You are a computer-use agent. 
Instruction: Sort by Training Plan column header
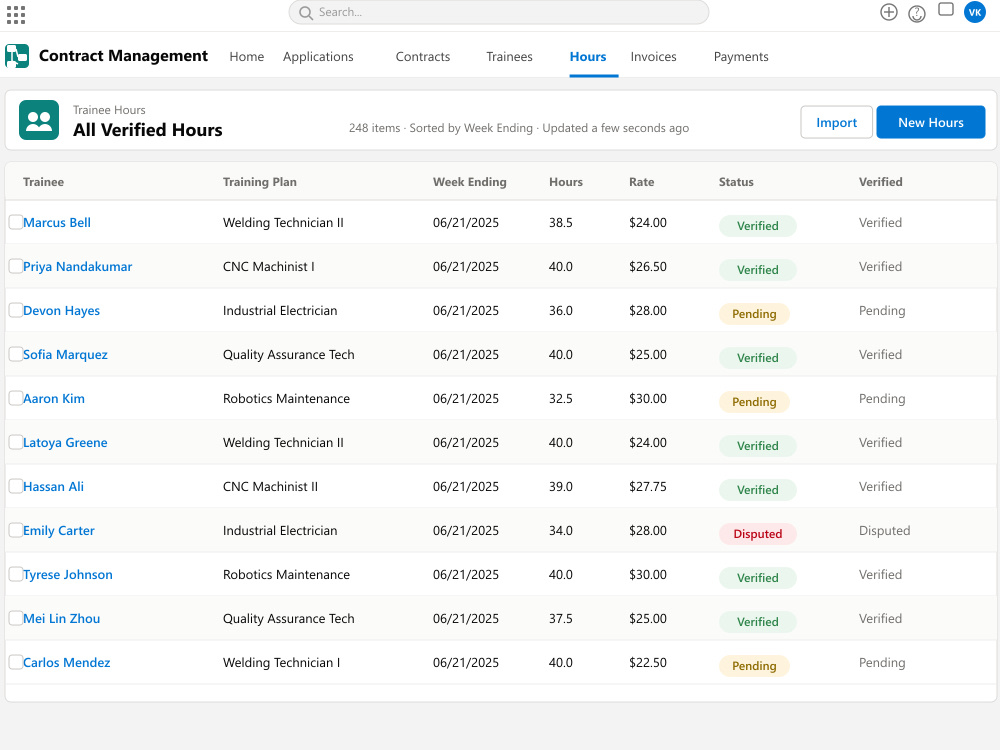click(x=260, y=182)
